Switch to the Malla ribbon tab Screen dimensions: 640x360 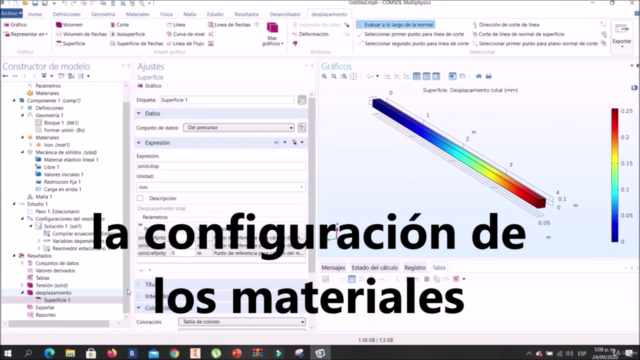pos(189,14)
